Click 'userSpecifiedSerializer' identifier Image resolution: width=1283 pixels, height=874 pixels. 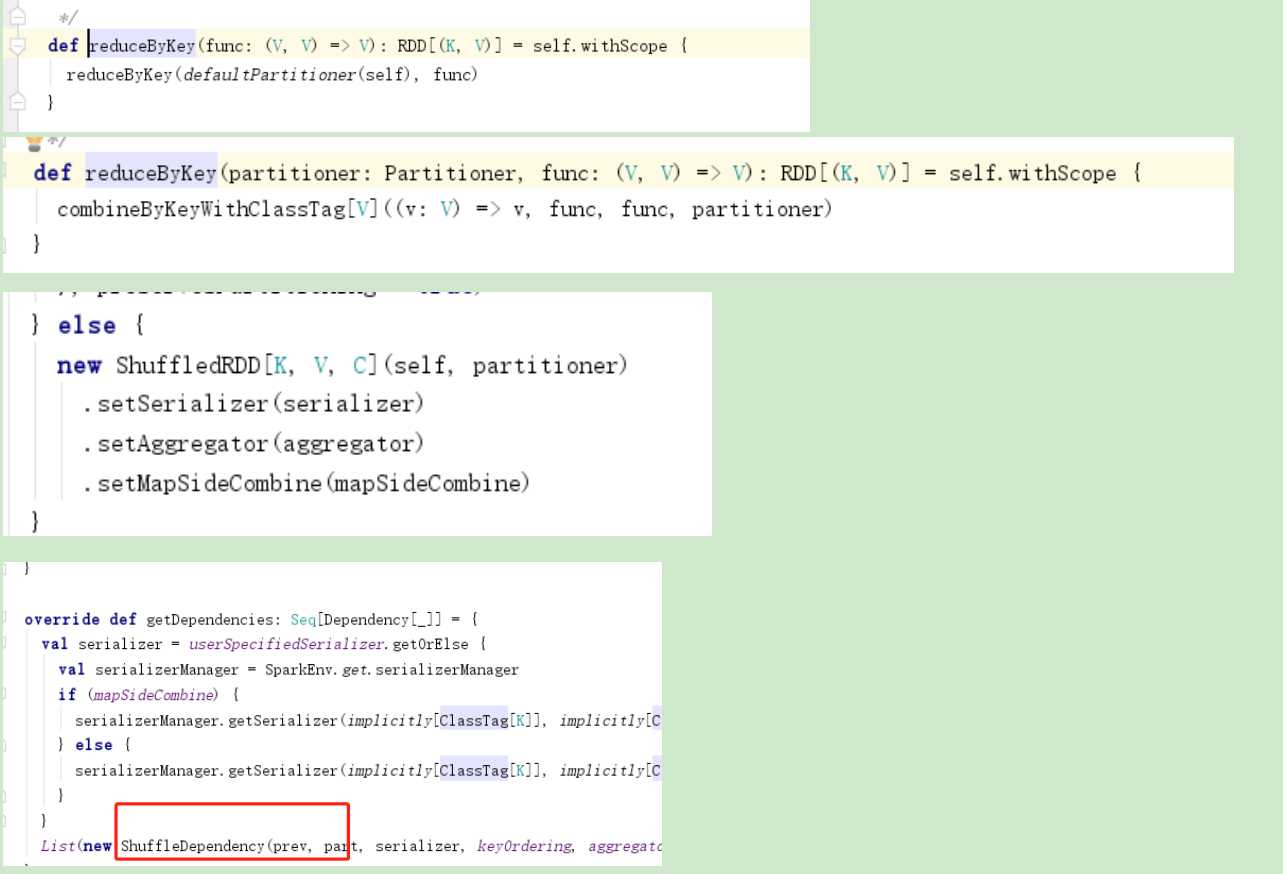[286, 644]
